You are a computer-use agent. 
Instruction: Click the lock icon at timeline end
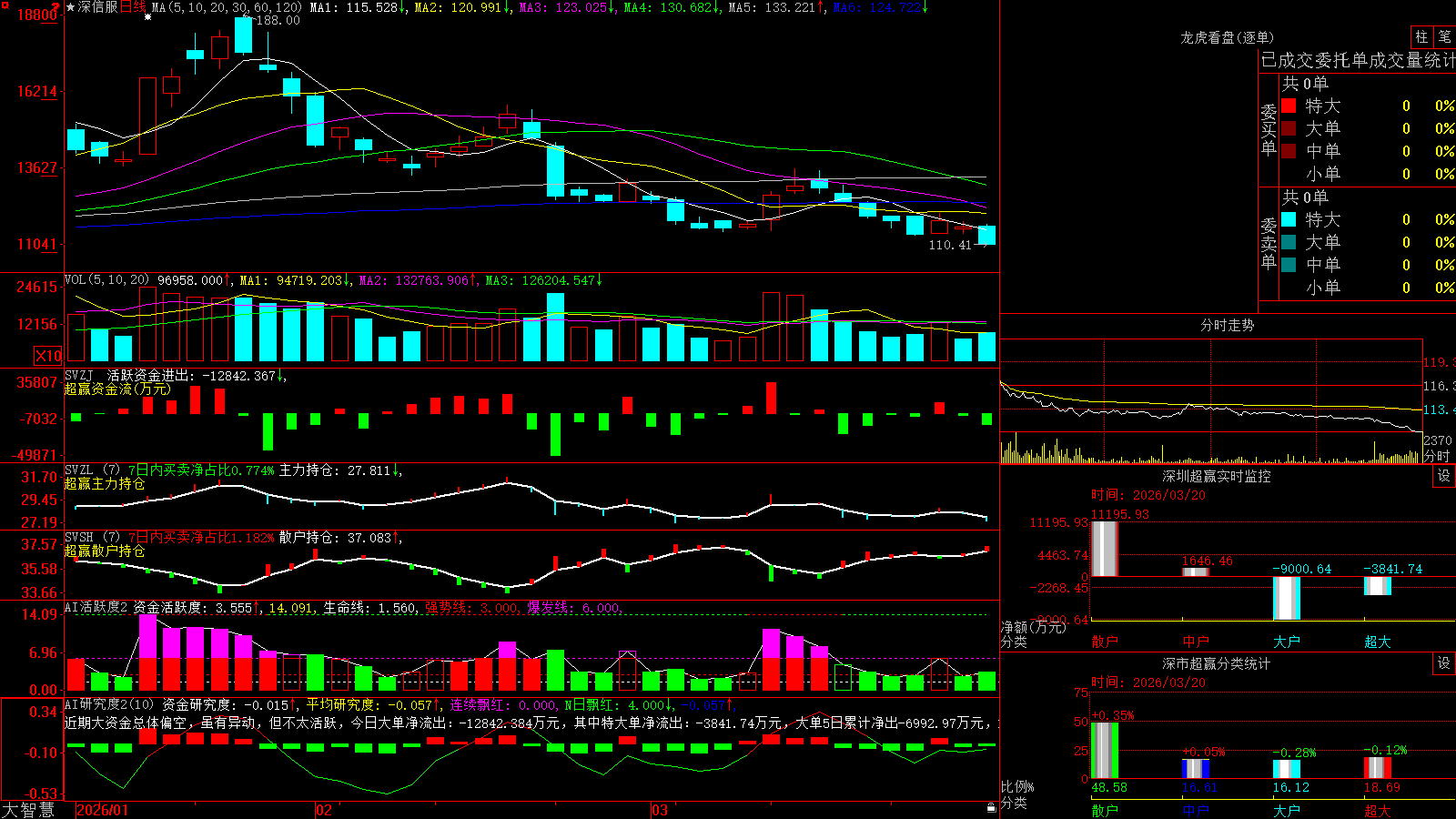[x=992, y=808]
